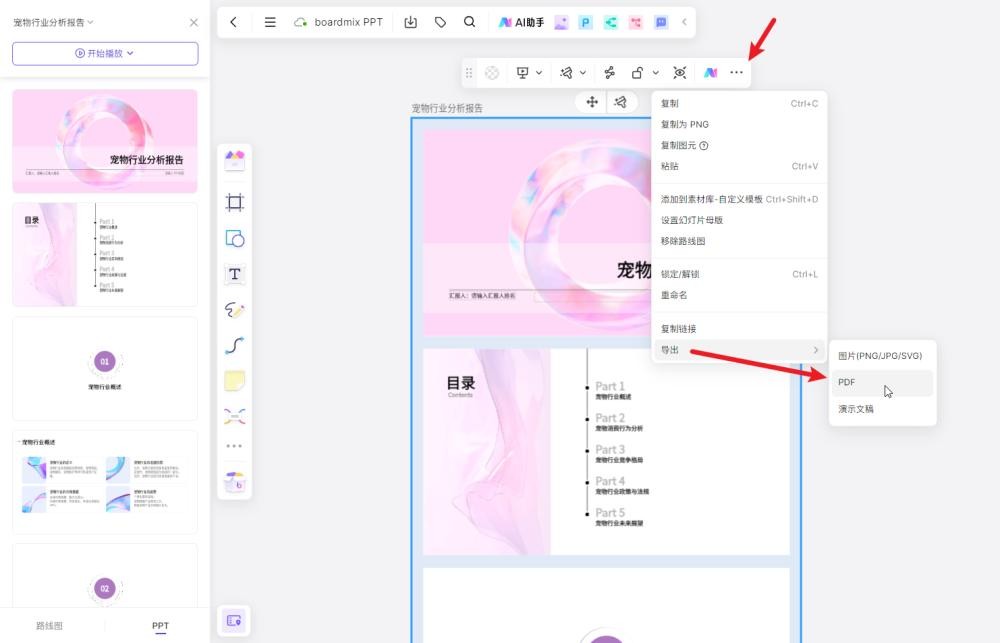The width and height of the screenshot is (1000, 643).
Task: Open the 目录 slide thumbnail
Action: point(105,255)
